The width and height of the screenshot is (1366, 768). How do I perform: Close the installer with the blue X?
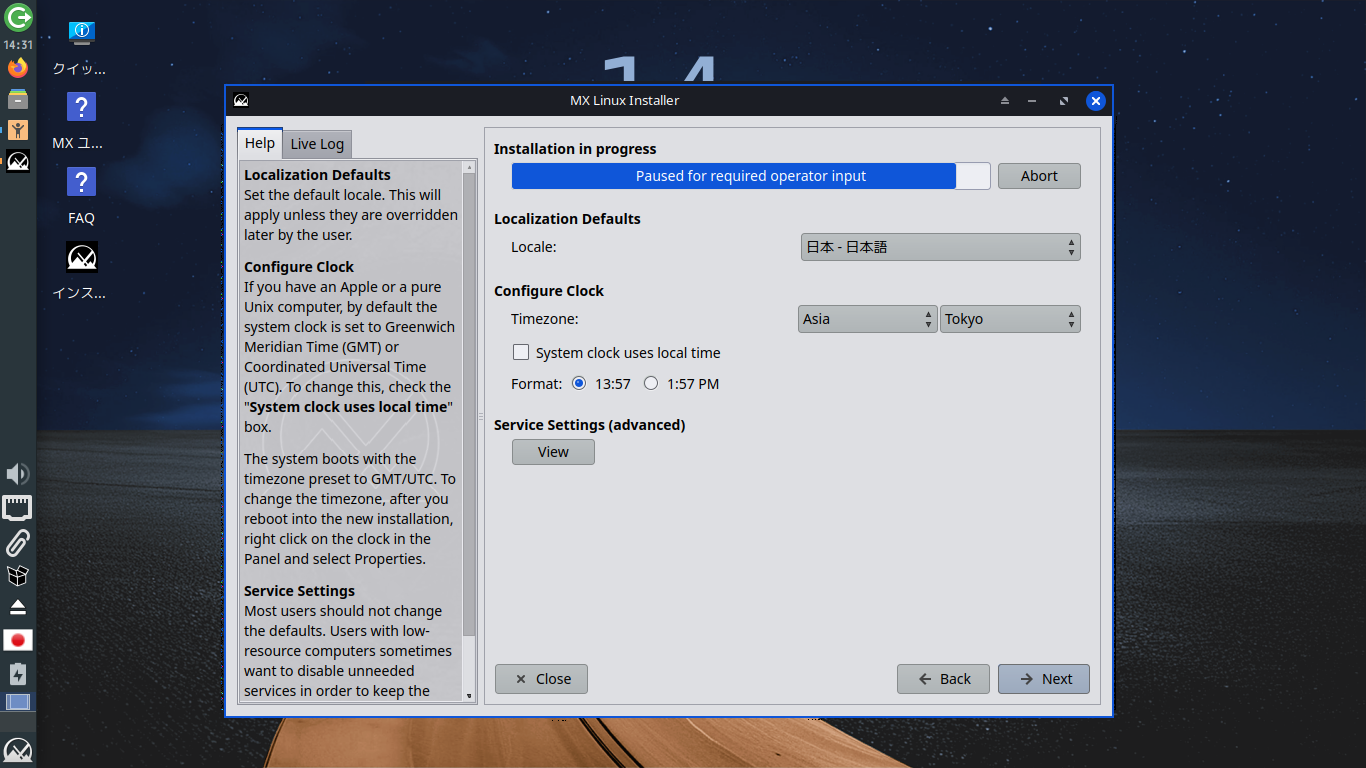[1096, 100]
